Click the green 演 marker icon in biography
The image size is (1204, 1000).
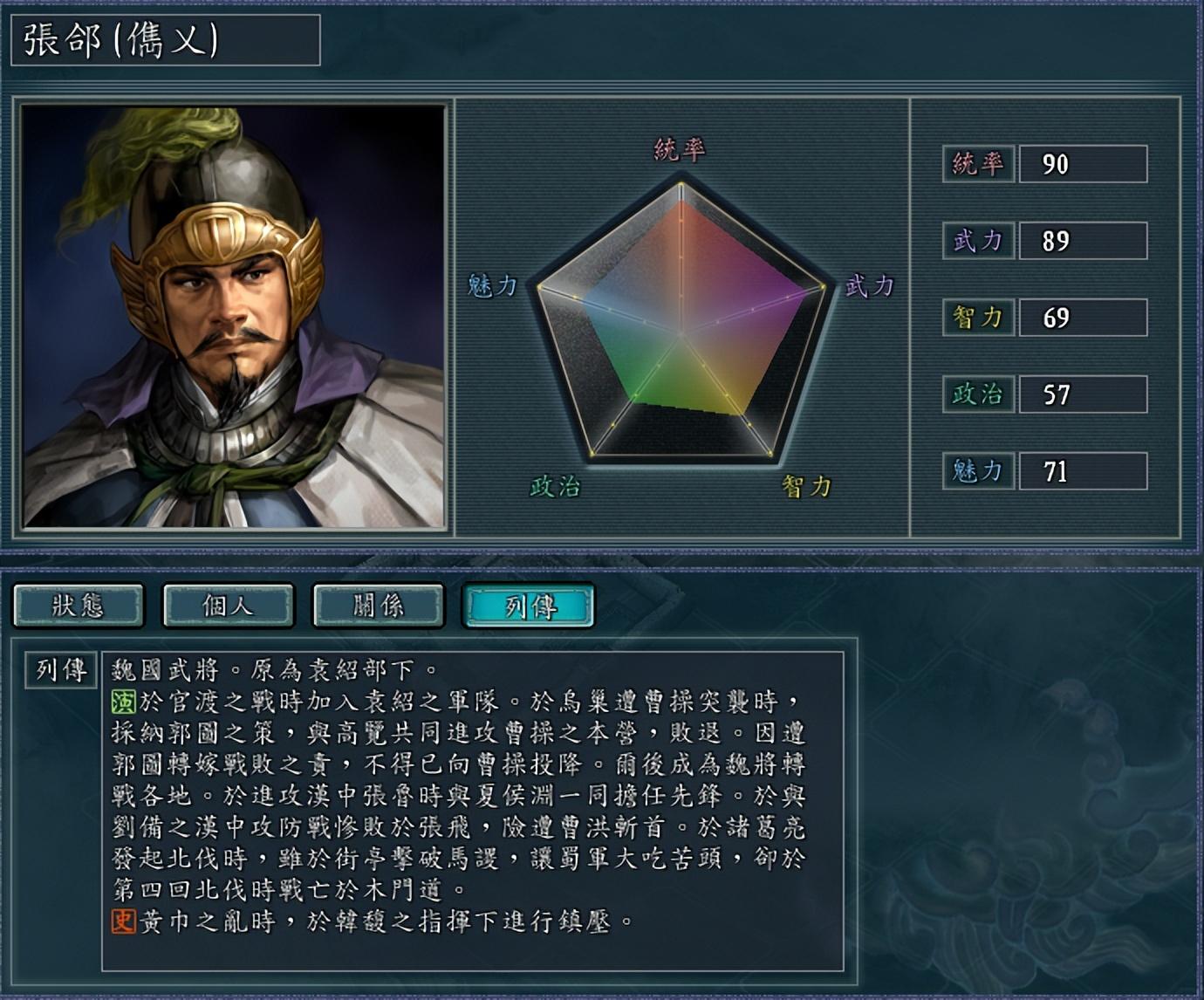123,702
